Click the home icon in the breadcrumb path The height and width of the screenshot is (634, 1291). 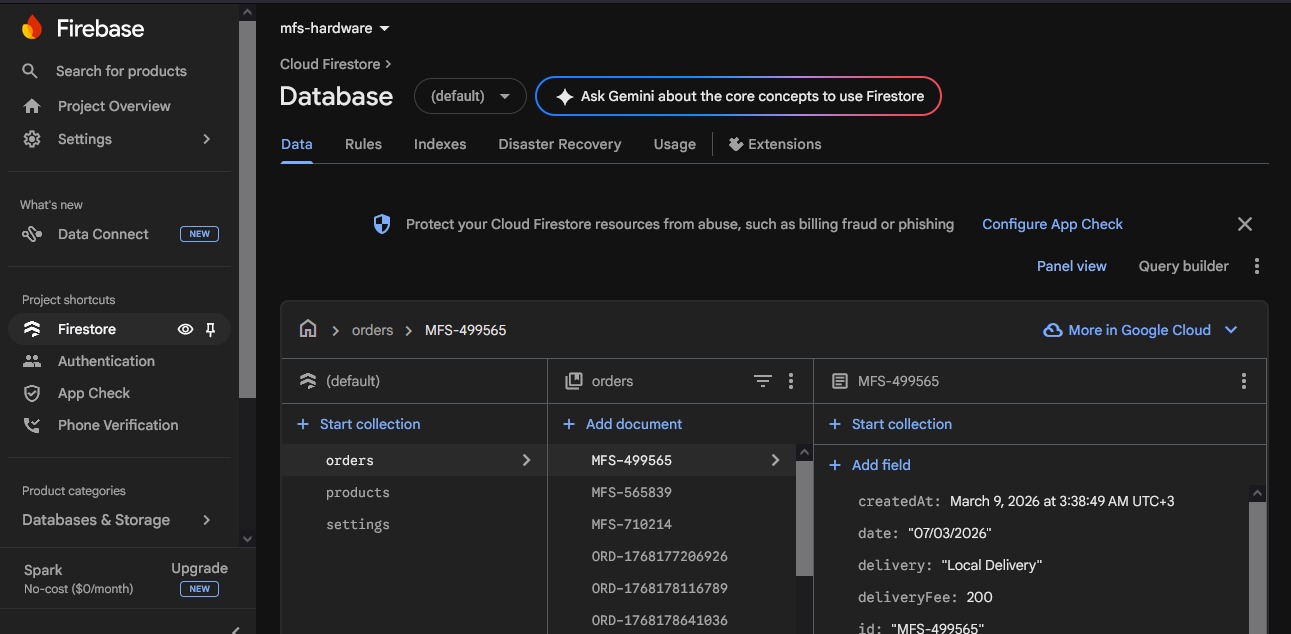coord(308,329)
